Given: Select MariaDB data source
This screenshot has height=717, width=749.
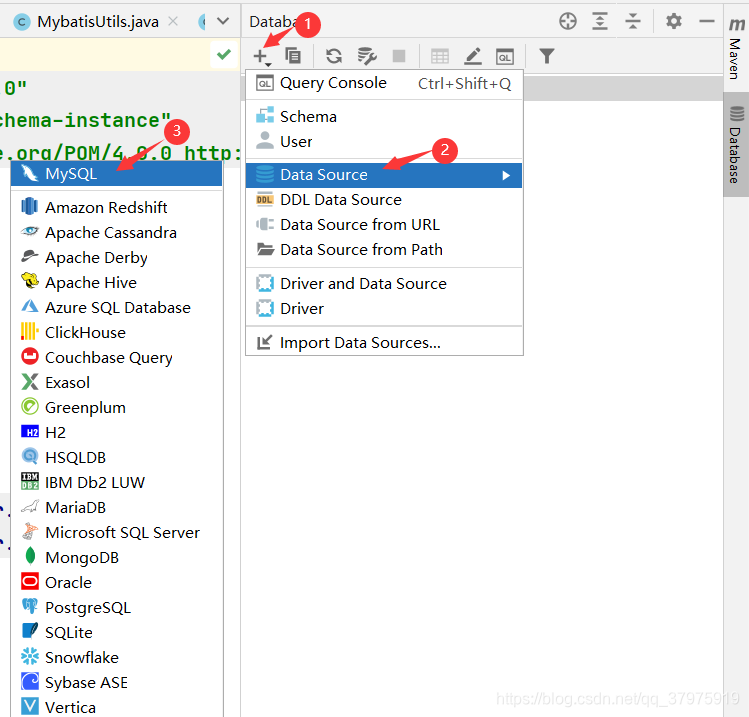Looking at the screenshot, I should pyautogui.click(x=117, y=508).
